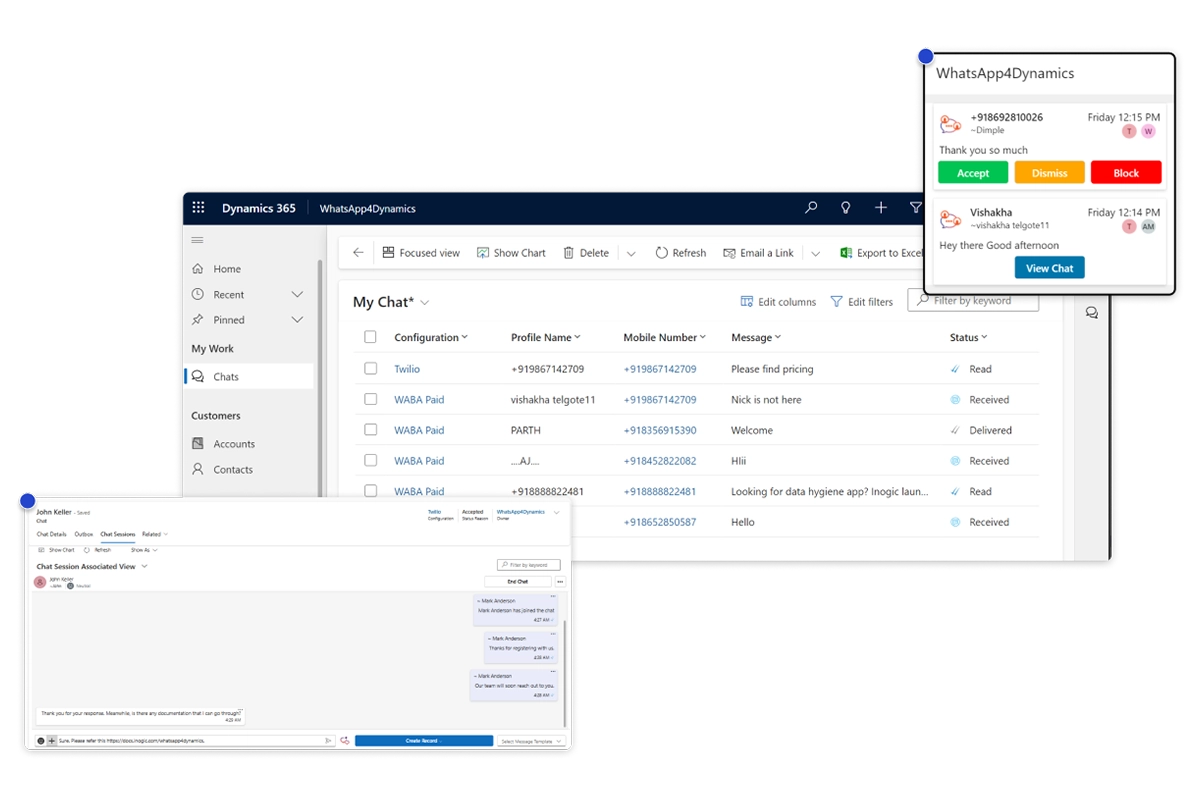Click the End Chat button

coord(518,581)
